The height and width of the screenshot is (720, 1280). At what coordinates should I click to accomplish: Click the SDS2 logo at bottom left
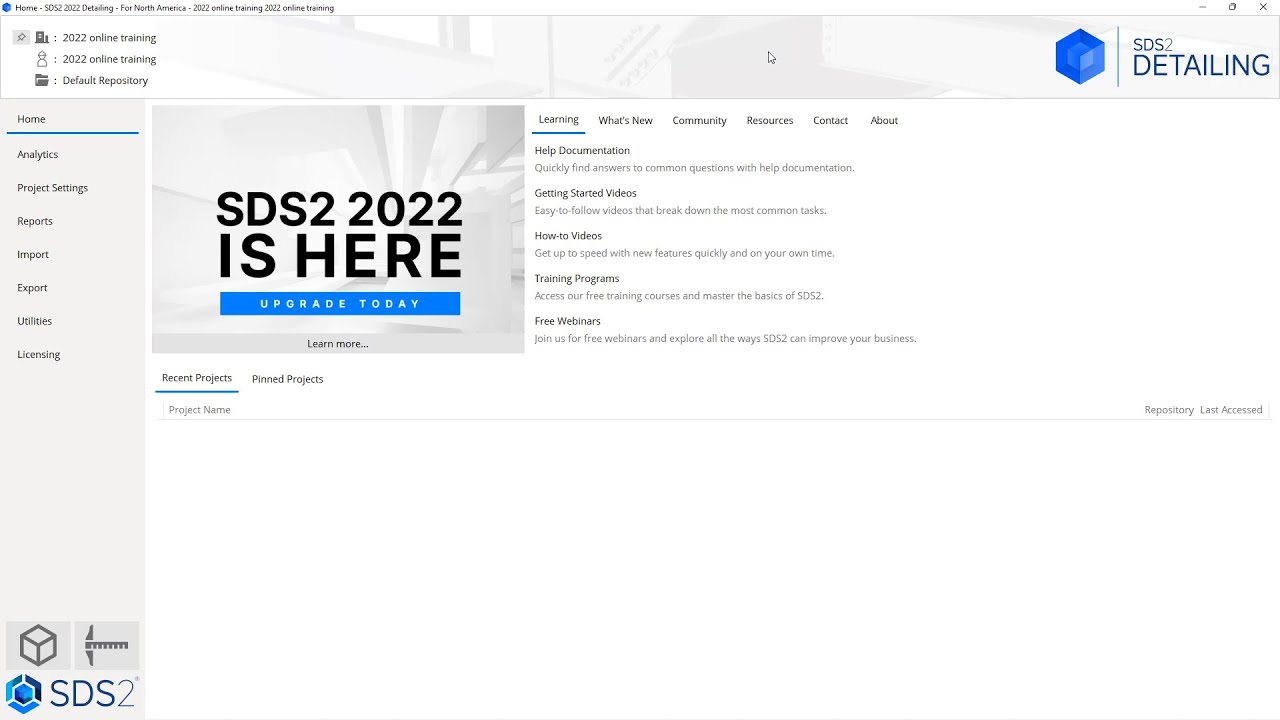click(x=71, y=694)
